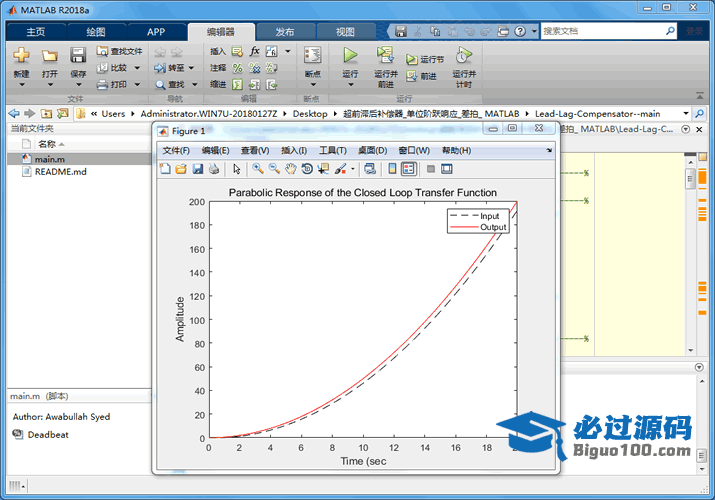The width and height of the screenshot is (715, 500).
Task: Click the Run and Advance (运行并前进) icon
Action: (x=385, y=55)
